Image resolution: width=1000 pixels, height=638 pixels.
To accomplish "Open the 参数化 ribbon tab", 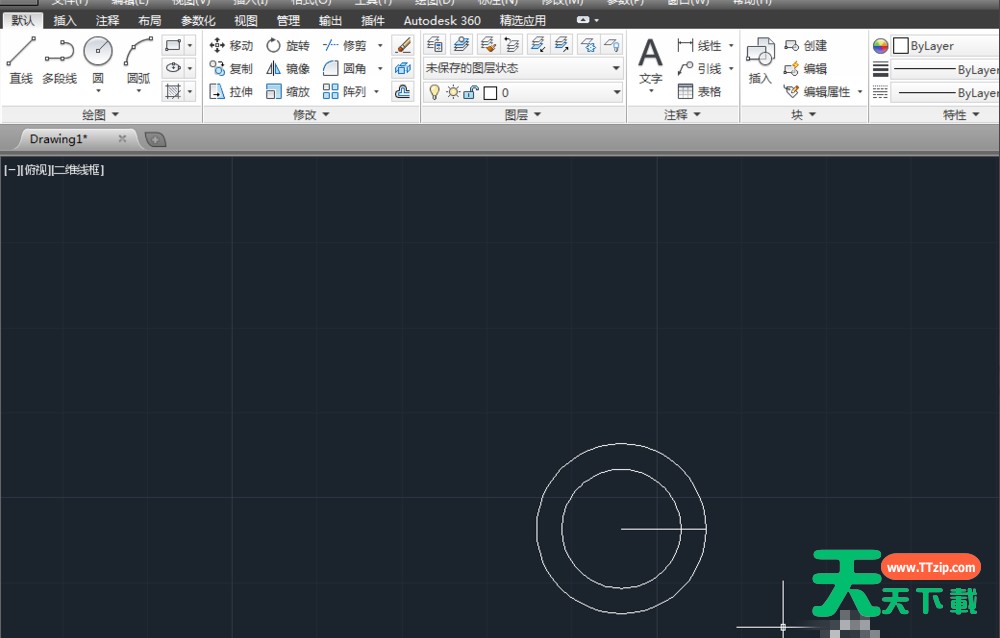I will (198, 20).
